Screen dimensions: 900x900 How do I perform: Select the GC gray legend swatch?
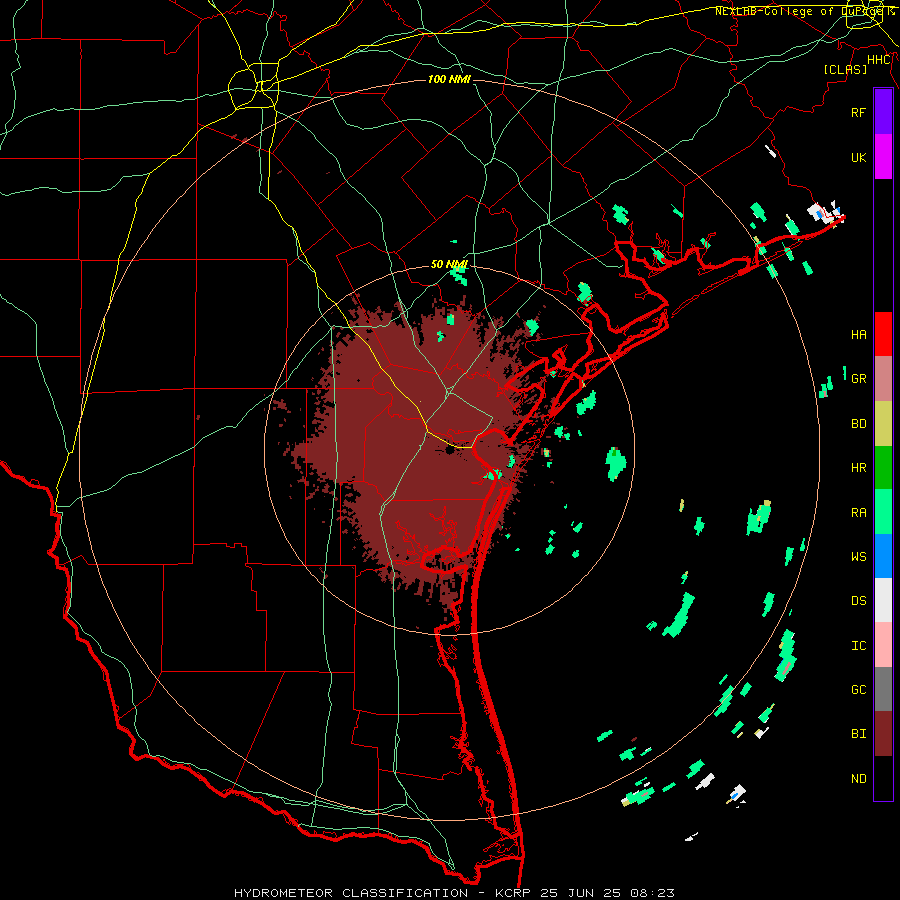tap(883, 689)
